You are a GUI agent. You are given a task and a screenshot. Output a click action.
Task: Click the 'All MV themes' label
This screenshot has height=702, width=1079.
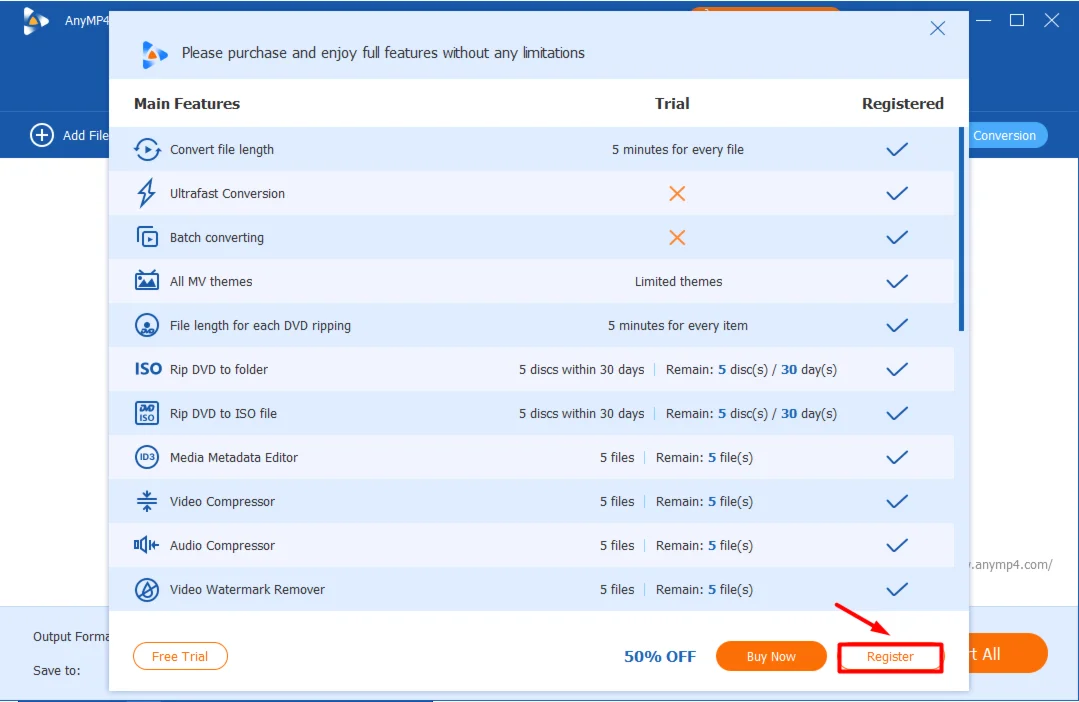coord(211,281)
